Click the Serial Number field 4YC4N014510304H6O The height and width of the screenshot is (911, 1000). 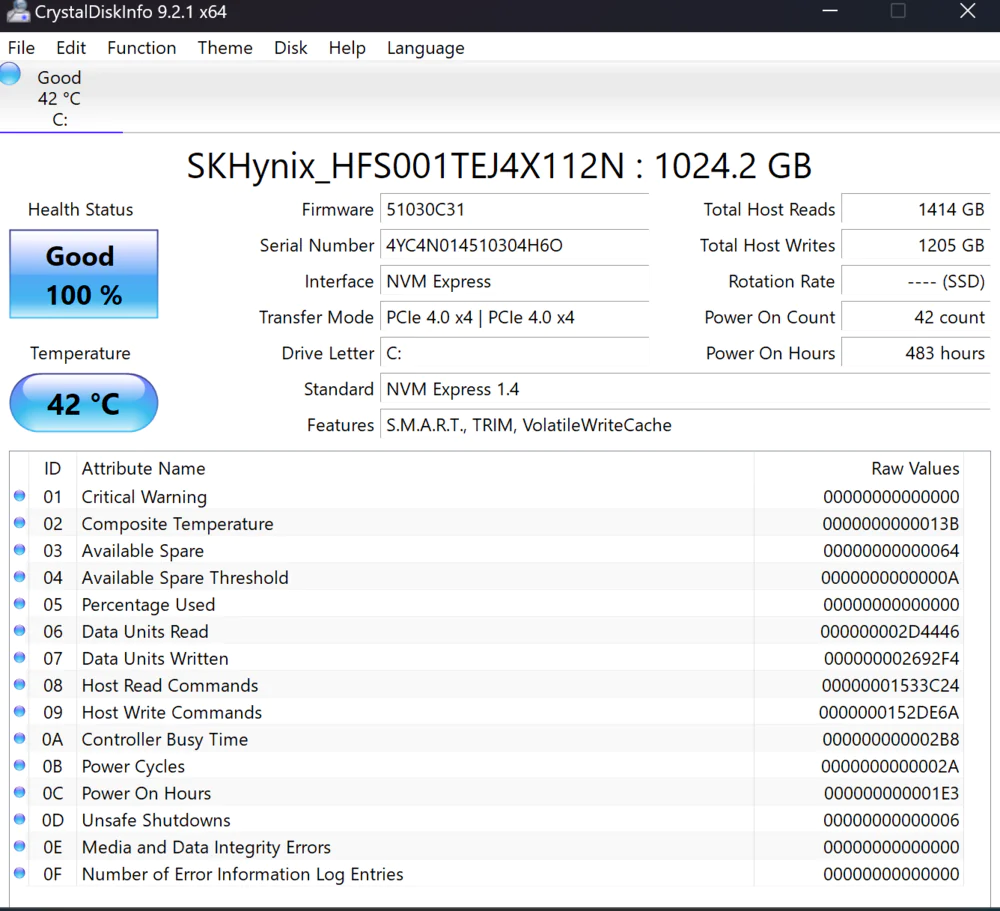514,246
